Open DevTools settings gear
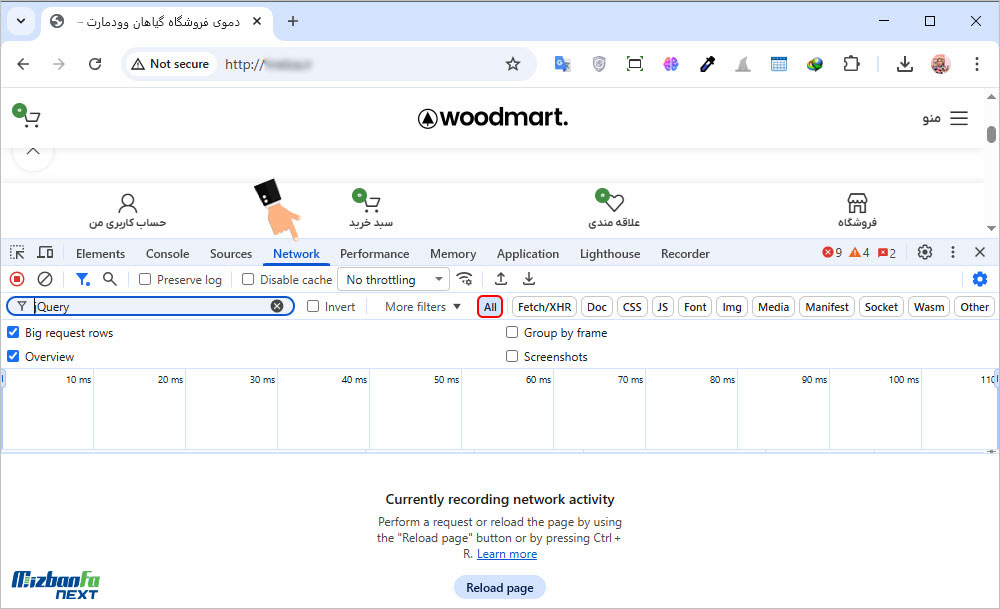This screenshot has width=1000, height=609. click(x=925, y=253)
